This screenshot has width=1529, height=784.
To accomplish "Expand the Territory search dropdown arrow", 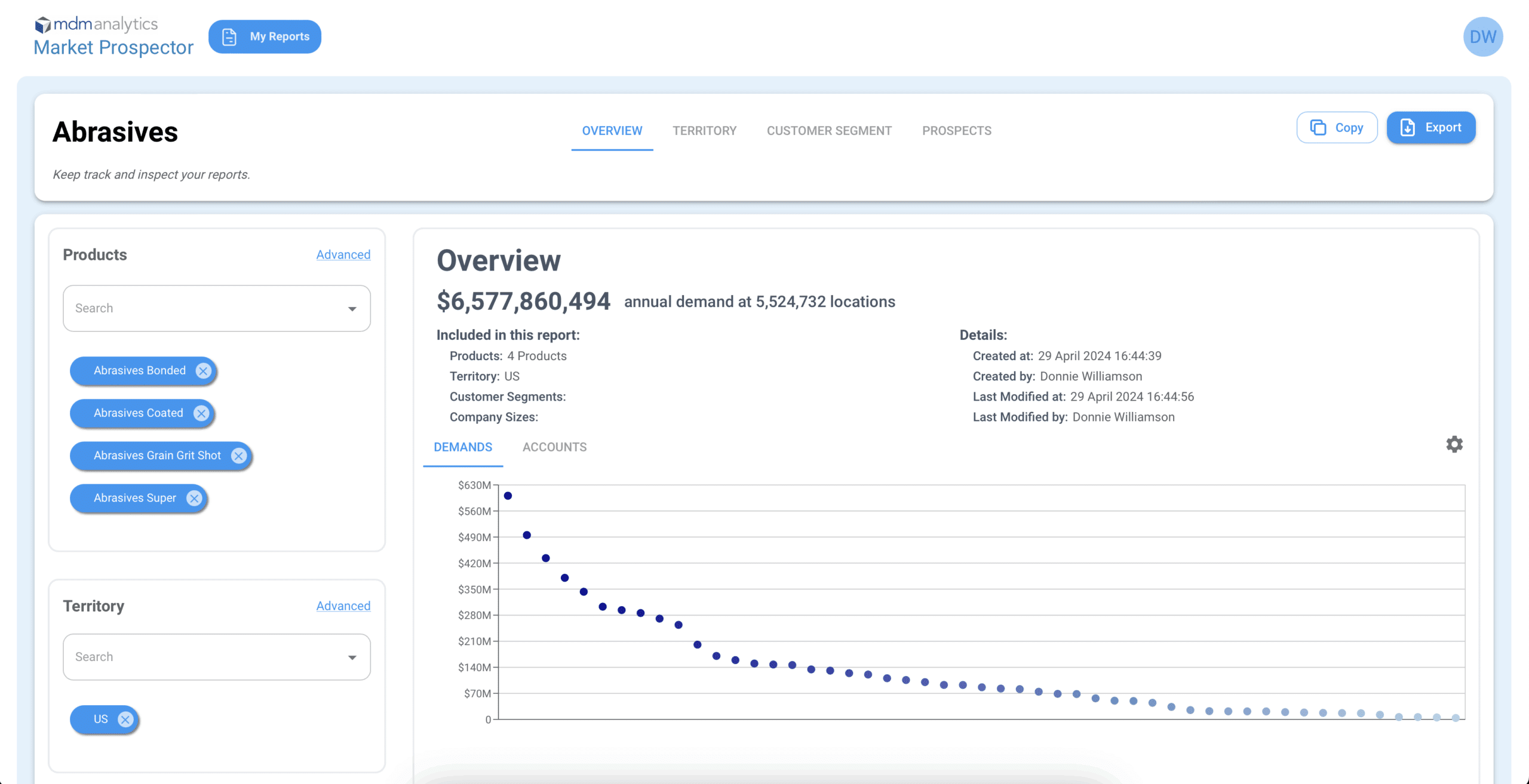I will [x=352, y=657].
